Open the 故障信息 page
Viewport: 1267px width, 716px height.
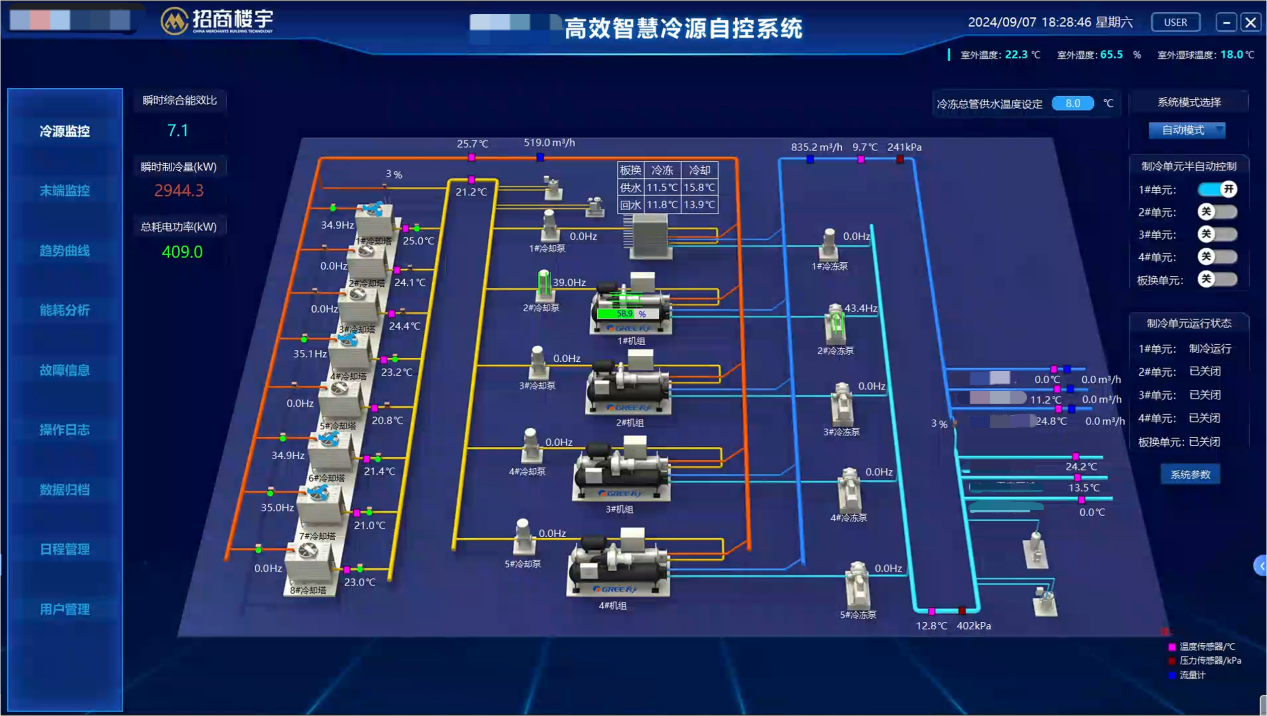[65, 370]
